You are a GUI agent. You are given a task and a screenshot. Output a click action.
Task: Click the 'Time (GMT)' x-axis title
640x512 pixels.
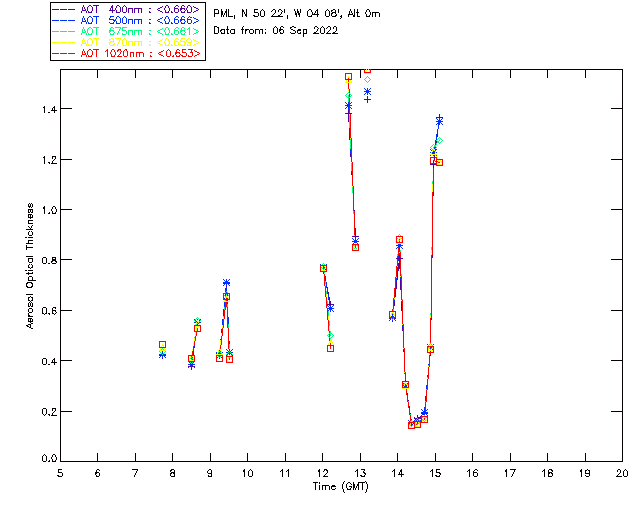[340, 487]
